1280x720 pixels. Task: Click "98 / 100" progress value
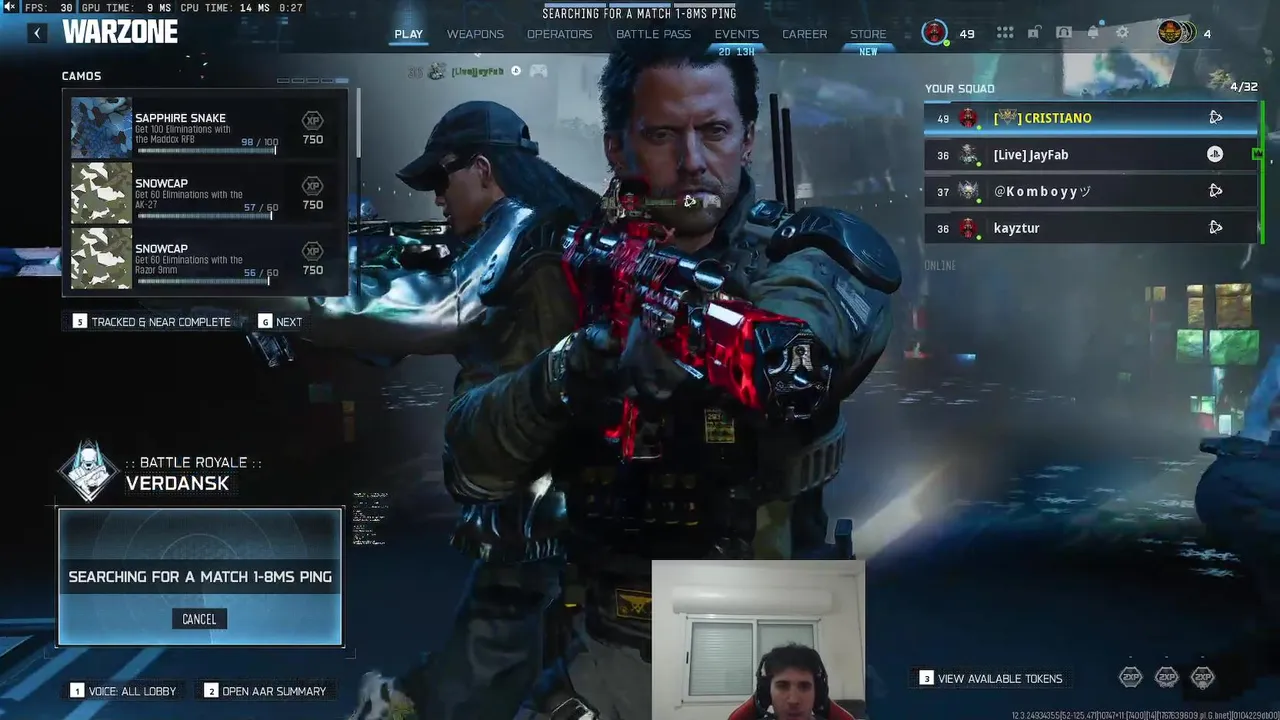pyautogui.click(x=259, y=142)
